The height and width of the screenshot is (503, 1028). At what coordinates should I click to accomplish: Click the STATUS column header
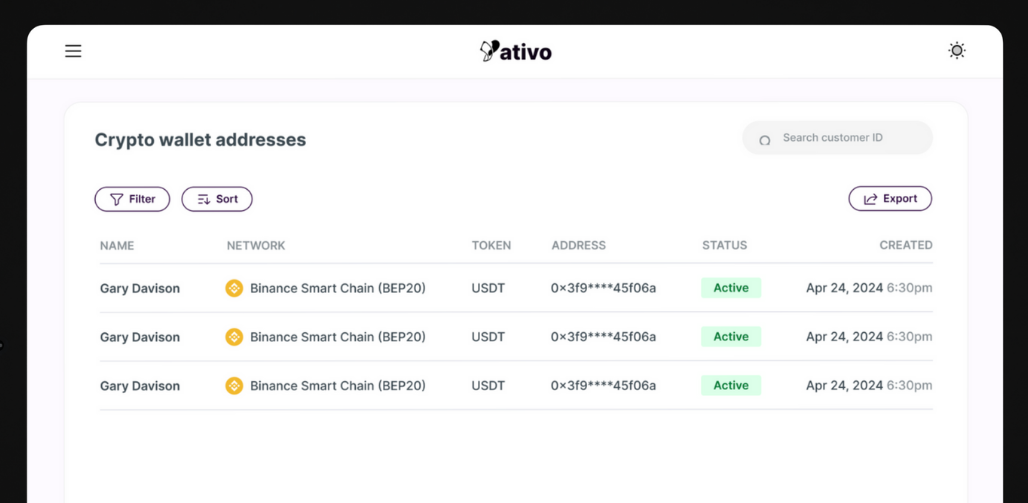724,246
